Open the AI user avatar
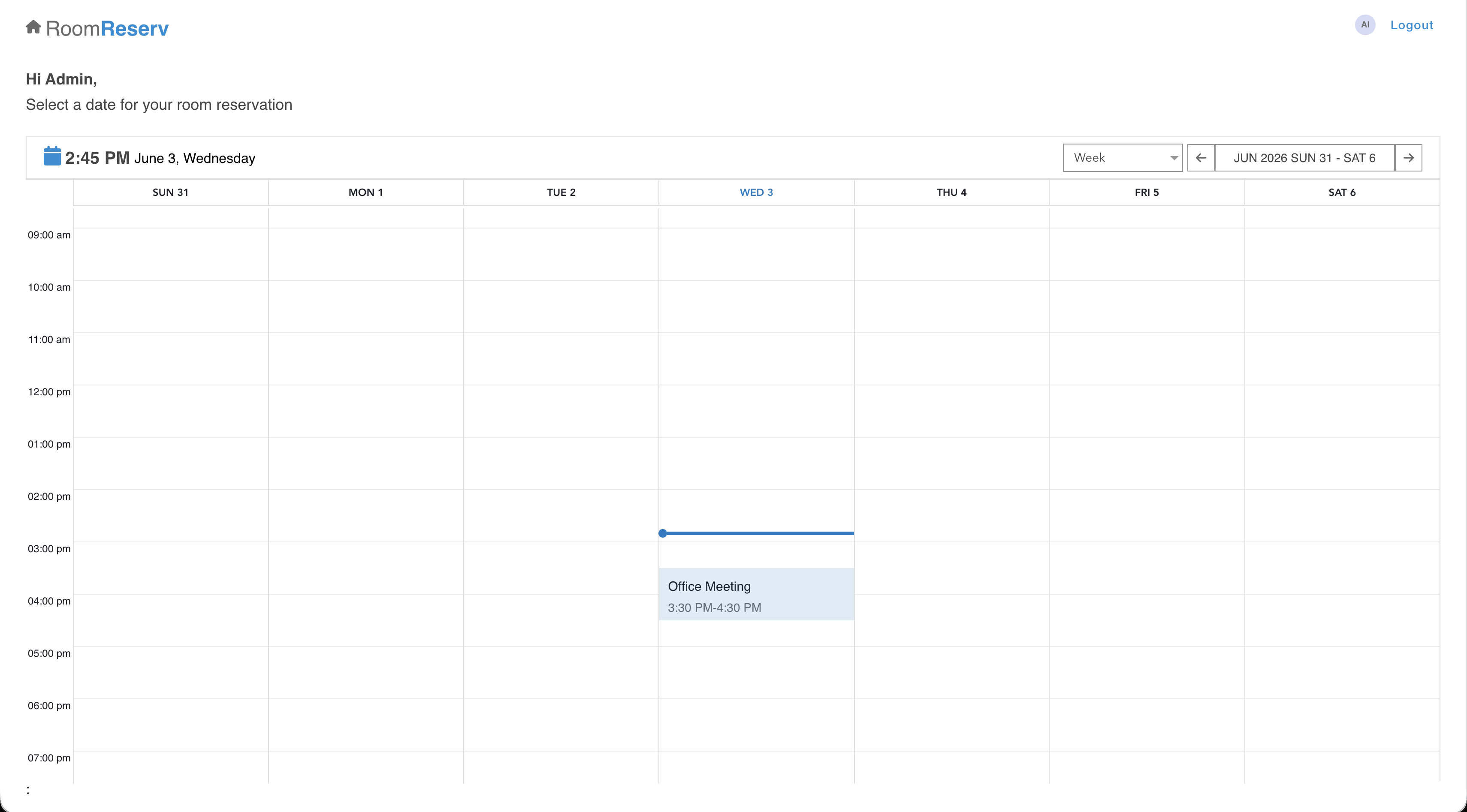Image resolution: width=1467 pixels, height=812 pixels. 1365,24
